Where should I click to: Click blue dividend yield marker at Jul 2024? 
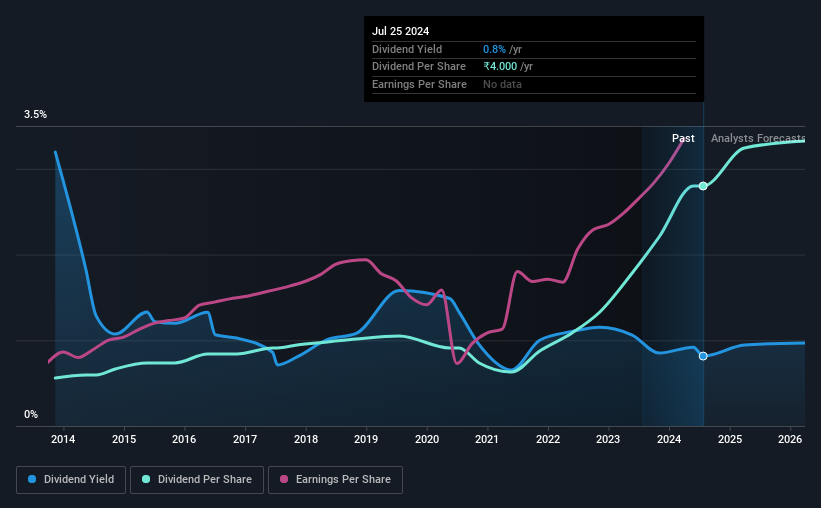(703, 356)
